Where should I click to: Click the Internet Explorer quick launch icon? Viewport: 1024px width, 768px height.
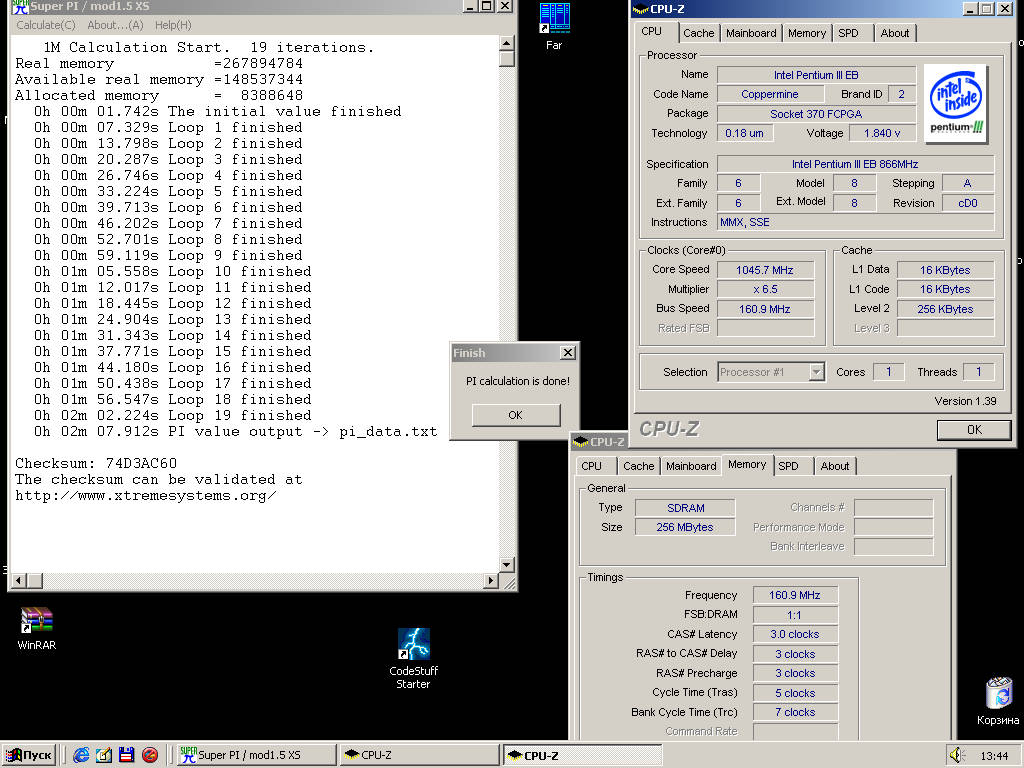tap(81, 755)
